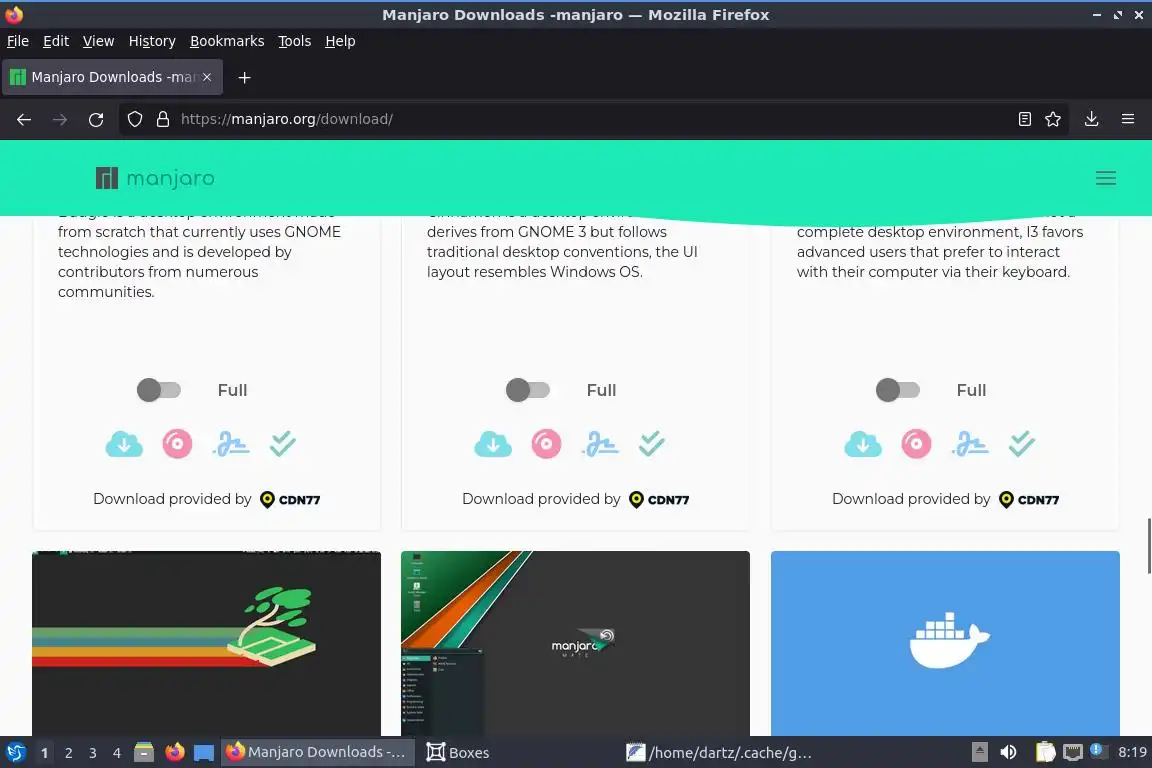Close the Manjaro Downloads tab
This screenshot has width=1152, height=768.
pos(207,77)
